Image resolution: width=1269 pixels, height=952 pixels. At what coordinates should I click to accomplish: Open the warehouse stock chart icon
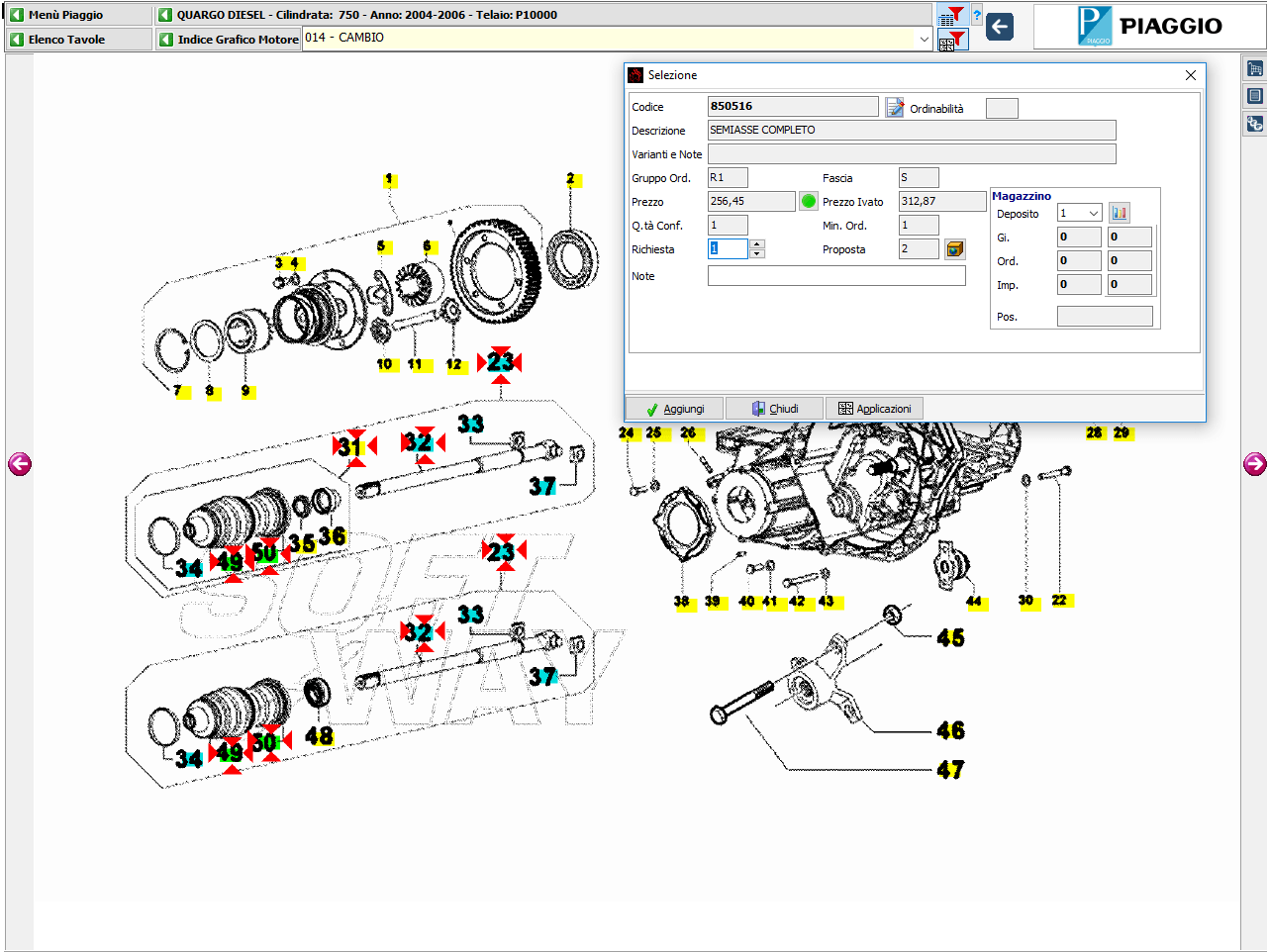pyautogui.click(x=1120, y=214)
